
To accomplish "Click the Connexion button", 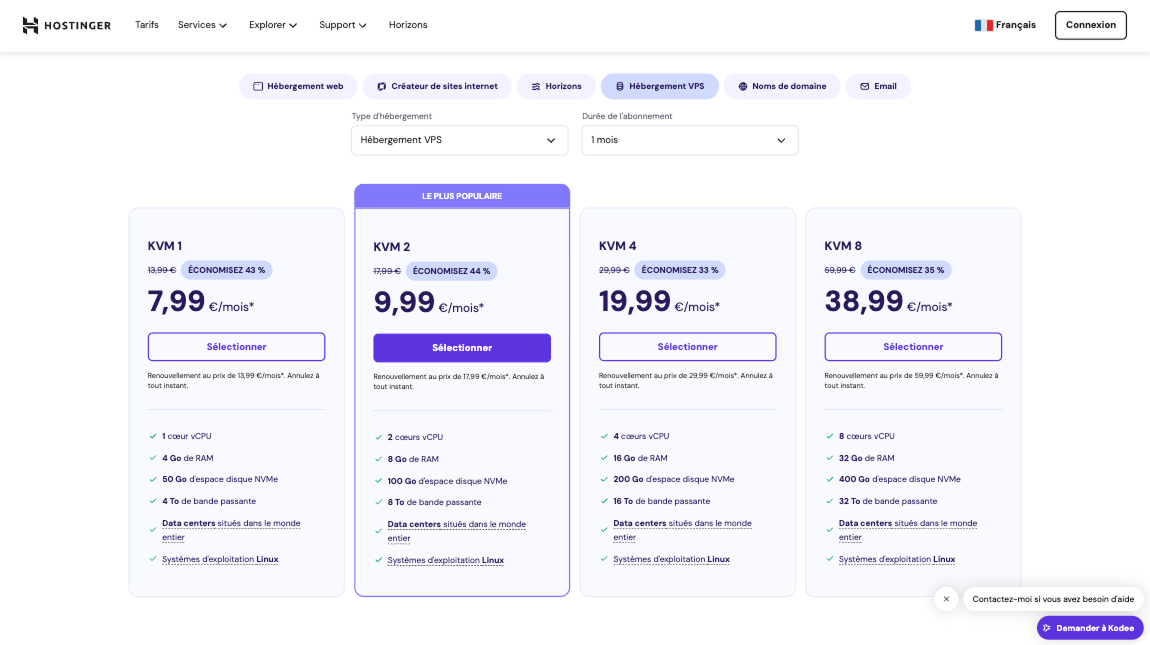I will click(1091, 25).
